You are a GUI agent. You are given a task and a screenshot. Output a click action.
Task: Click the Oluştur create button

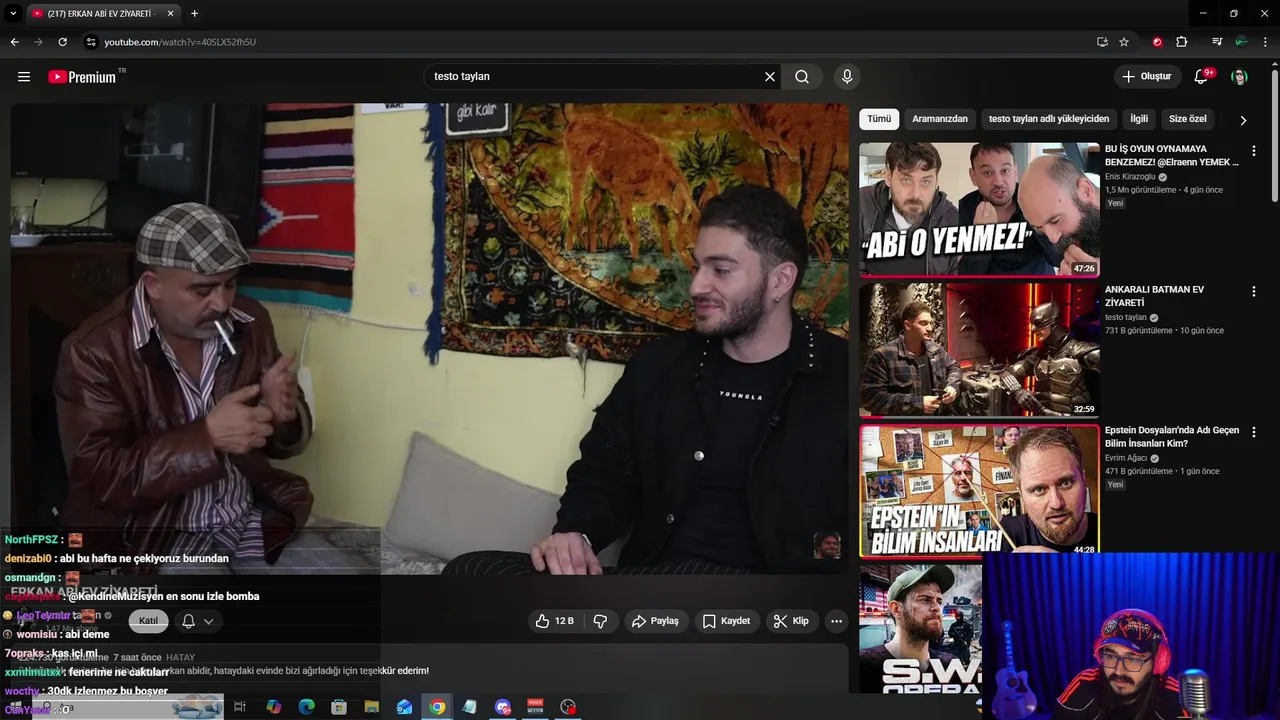point(1147,77)
